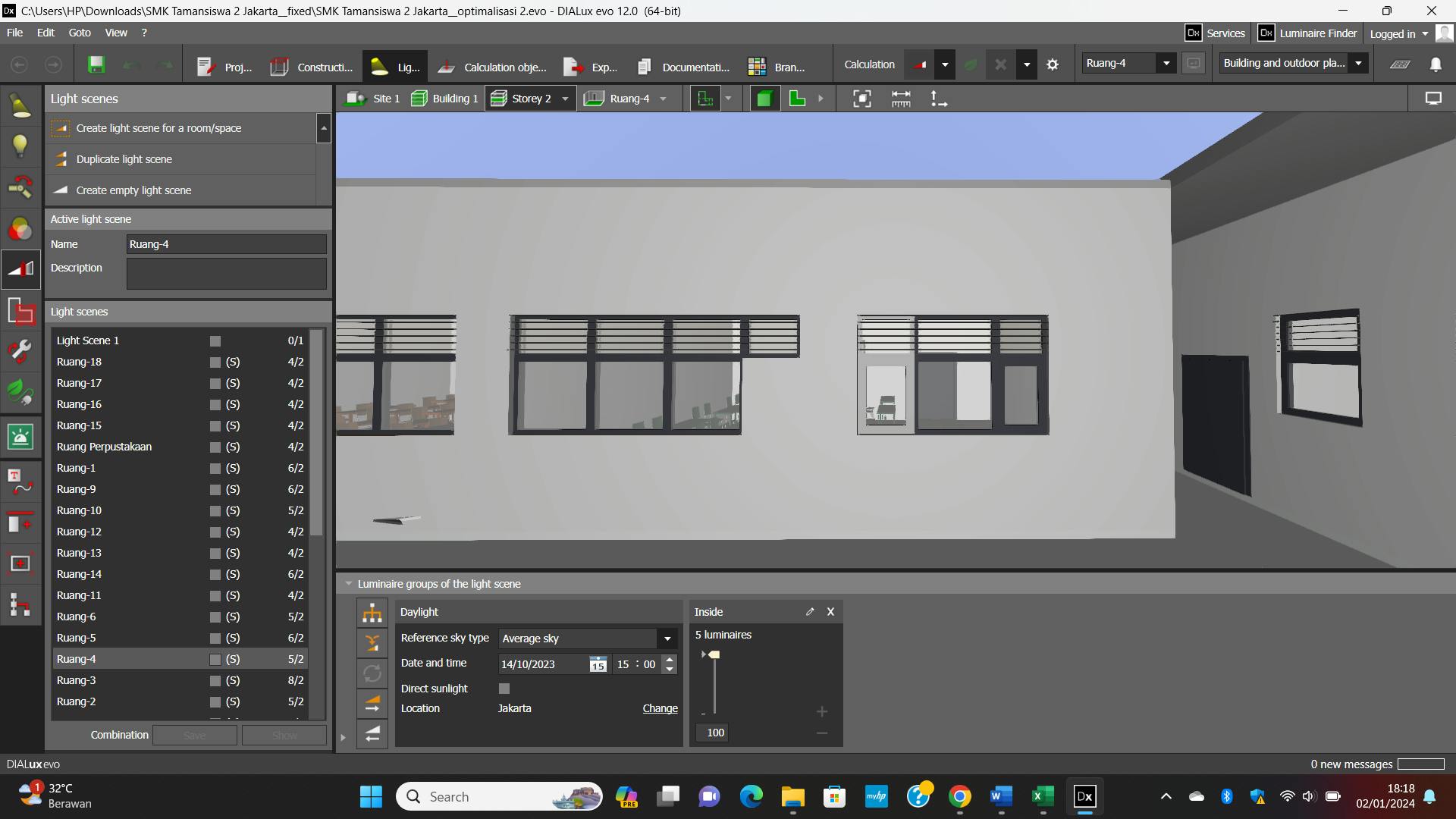Screen dimensions: 1456x819
Task: Collapse Luminaire groups of the light scene
Action: pyautogui.click(x=349, y=584)
